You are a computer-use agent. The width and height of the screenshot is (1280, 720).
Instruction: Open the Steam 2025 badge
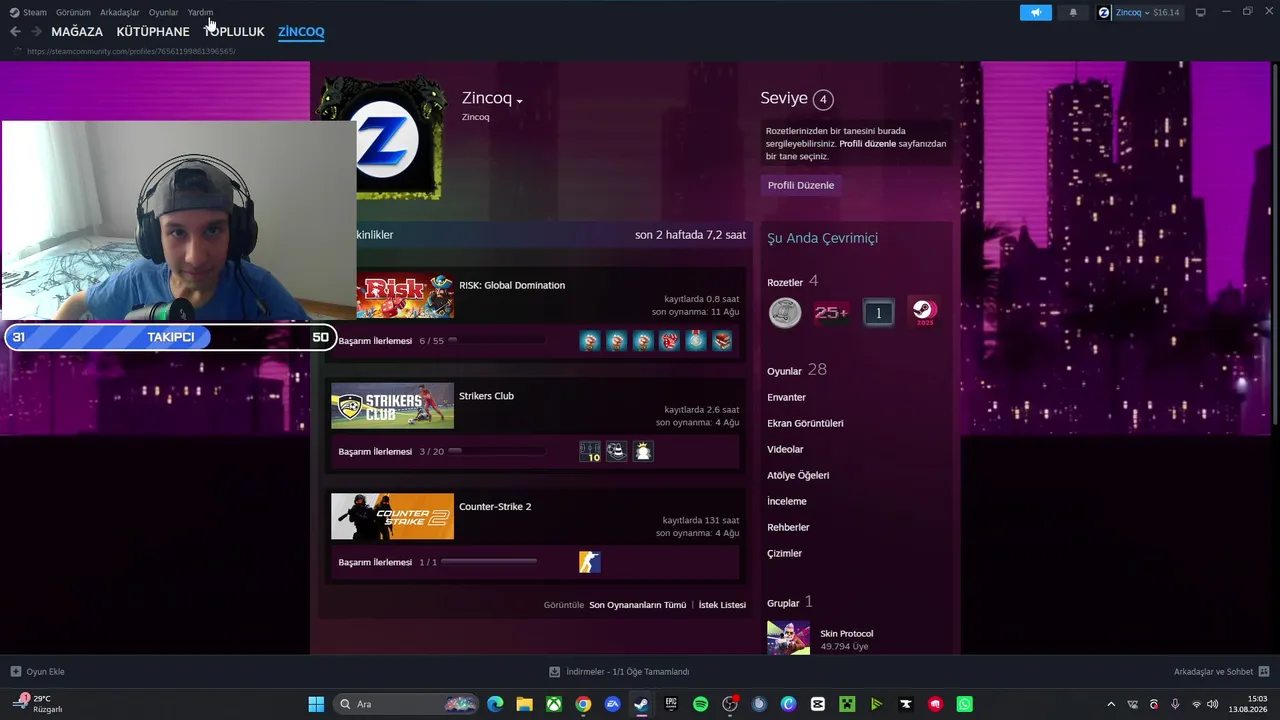coord(923,313)
